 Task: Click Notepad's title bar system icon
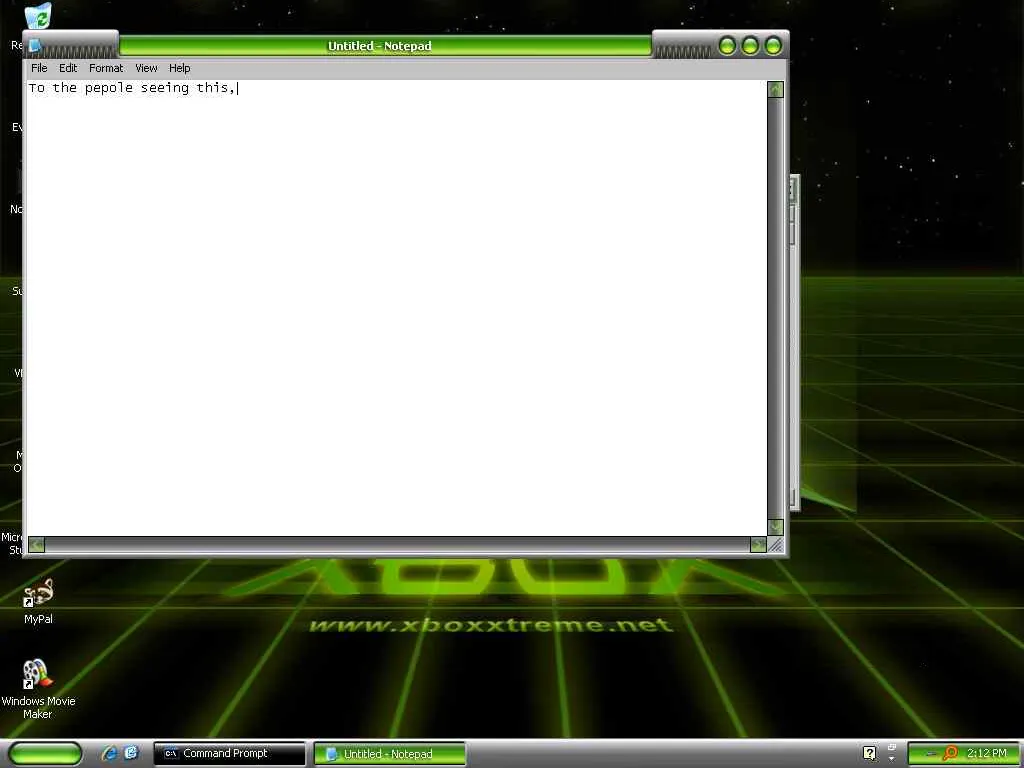tap(35, 46)
